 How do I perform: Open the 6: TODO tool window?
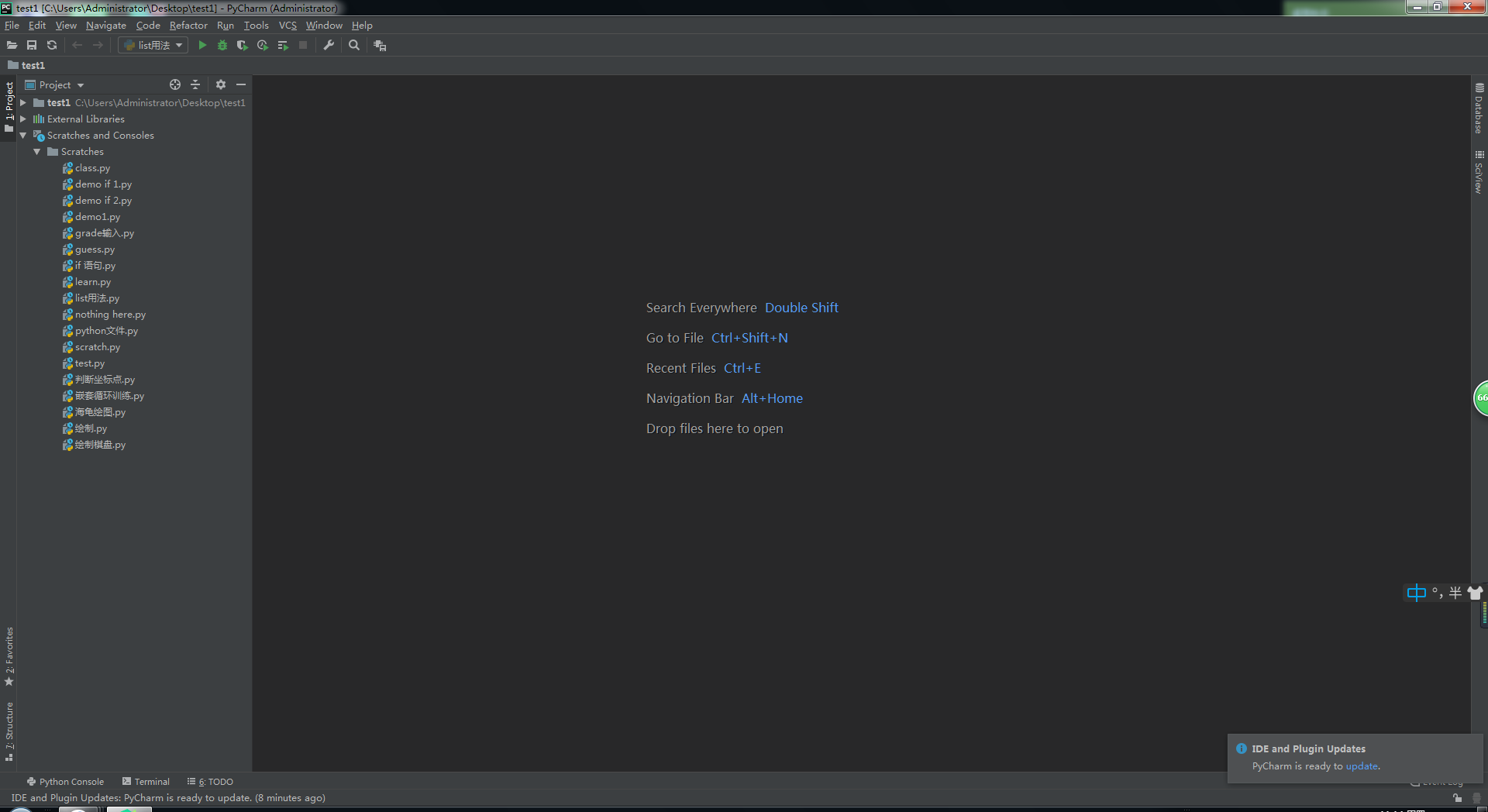pyautogui.click(x=210, y=782)
